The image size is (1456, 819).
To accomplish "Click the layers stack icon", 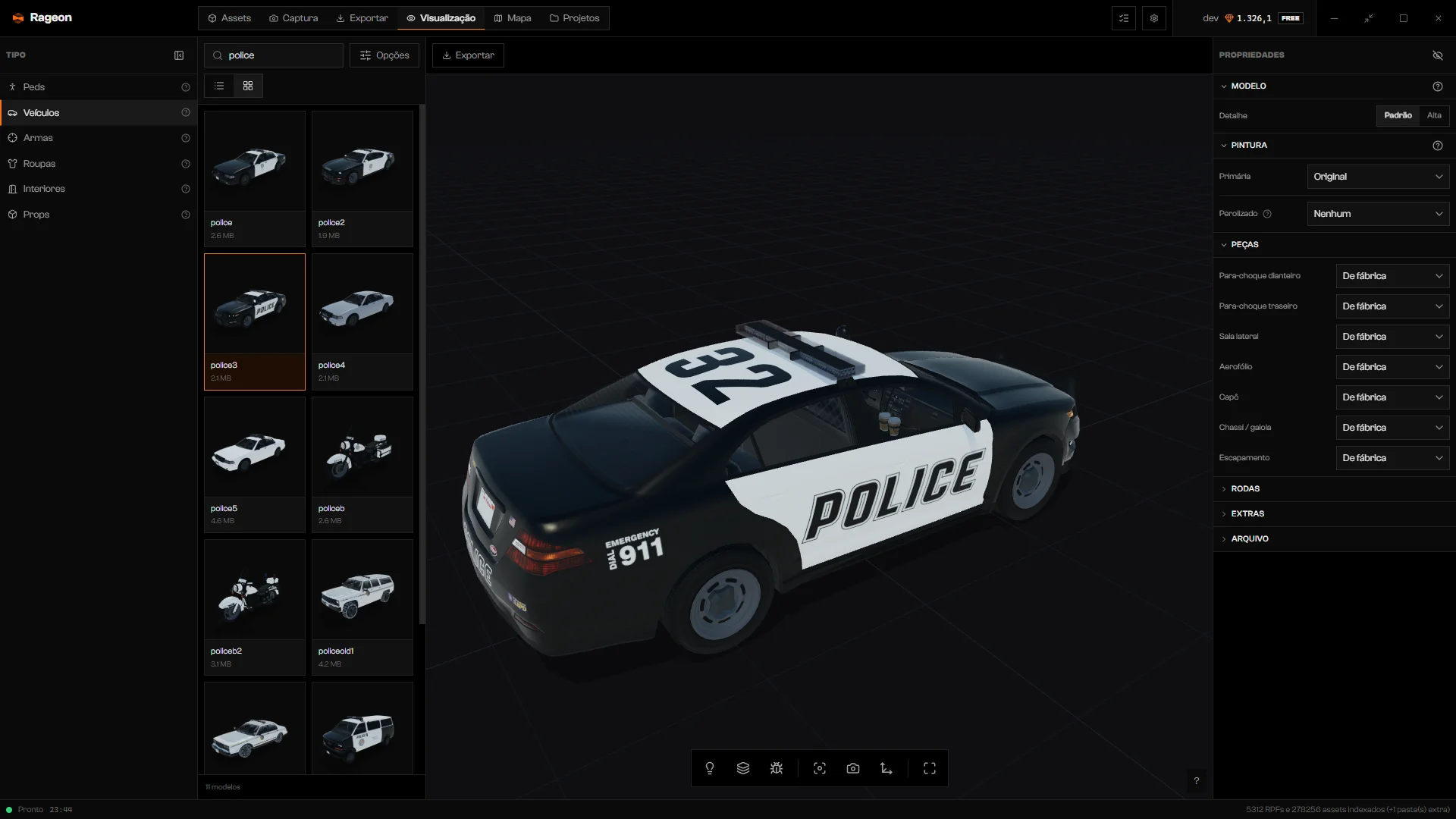I will click(x=743, y=768).
